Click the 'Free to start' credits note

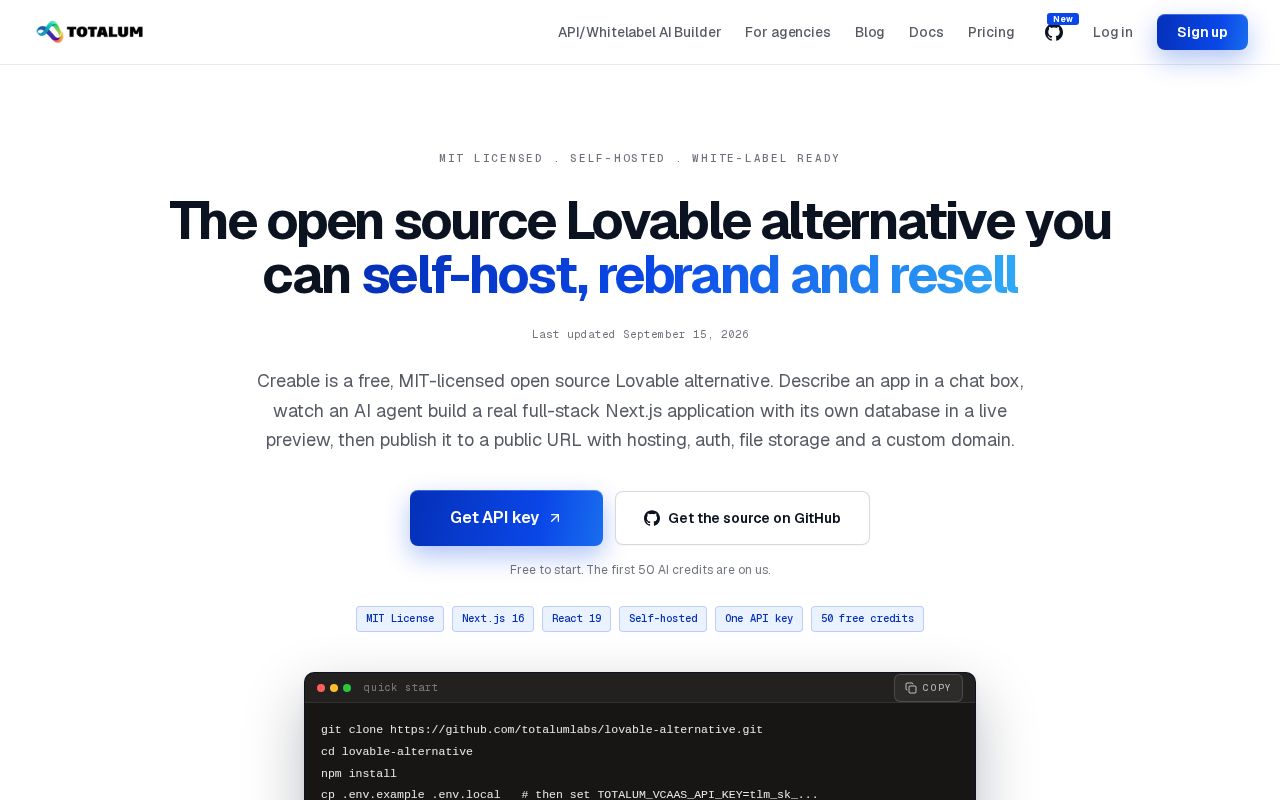click(640, 570)
